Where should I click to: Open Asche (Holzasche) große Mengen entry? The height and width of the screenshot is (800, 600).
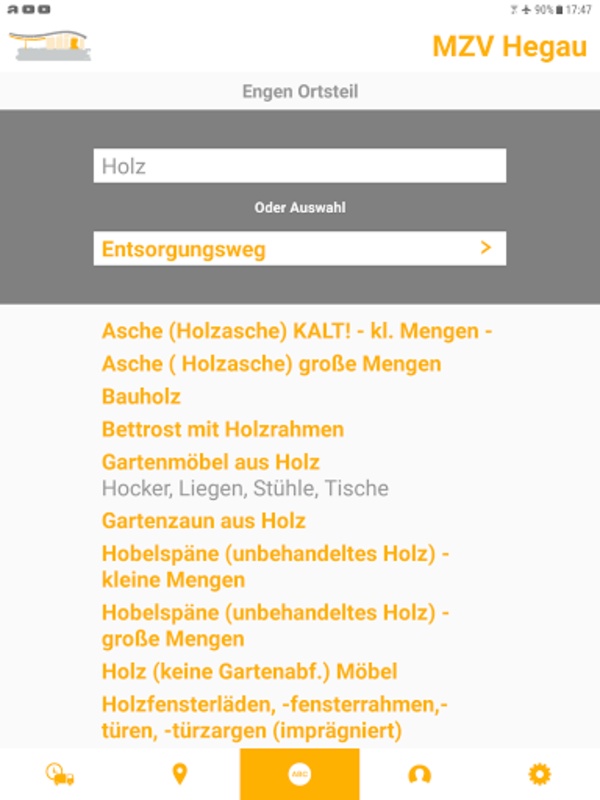[x=271, y=364]
